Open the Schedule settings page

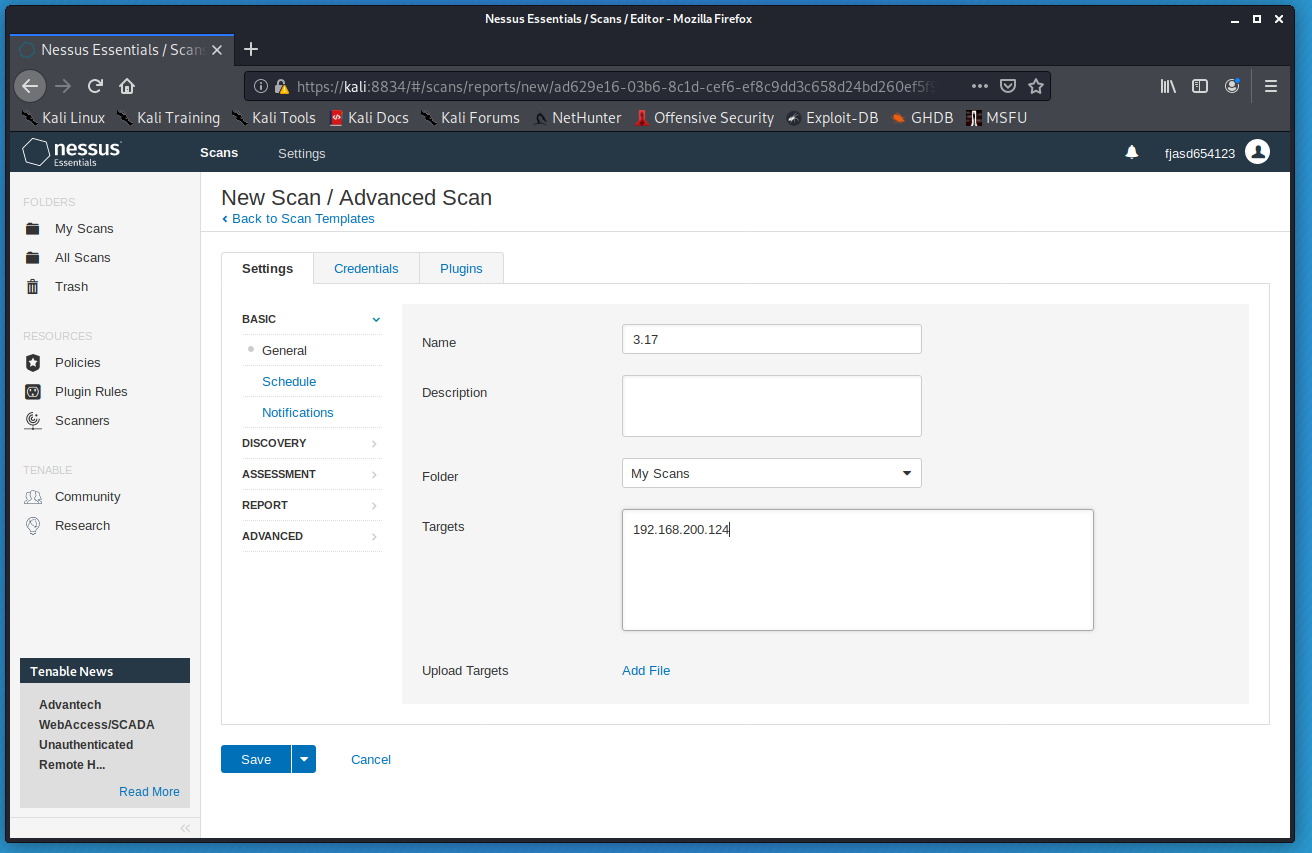289,382
